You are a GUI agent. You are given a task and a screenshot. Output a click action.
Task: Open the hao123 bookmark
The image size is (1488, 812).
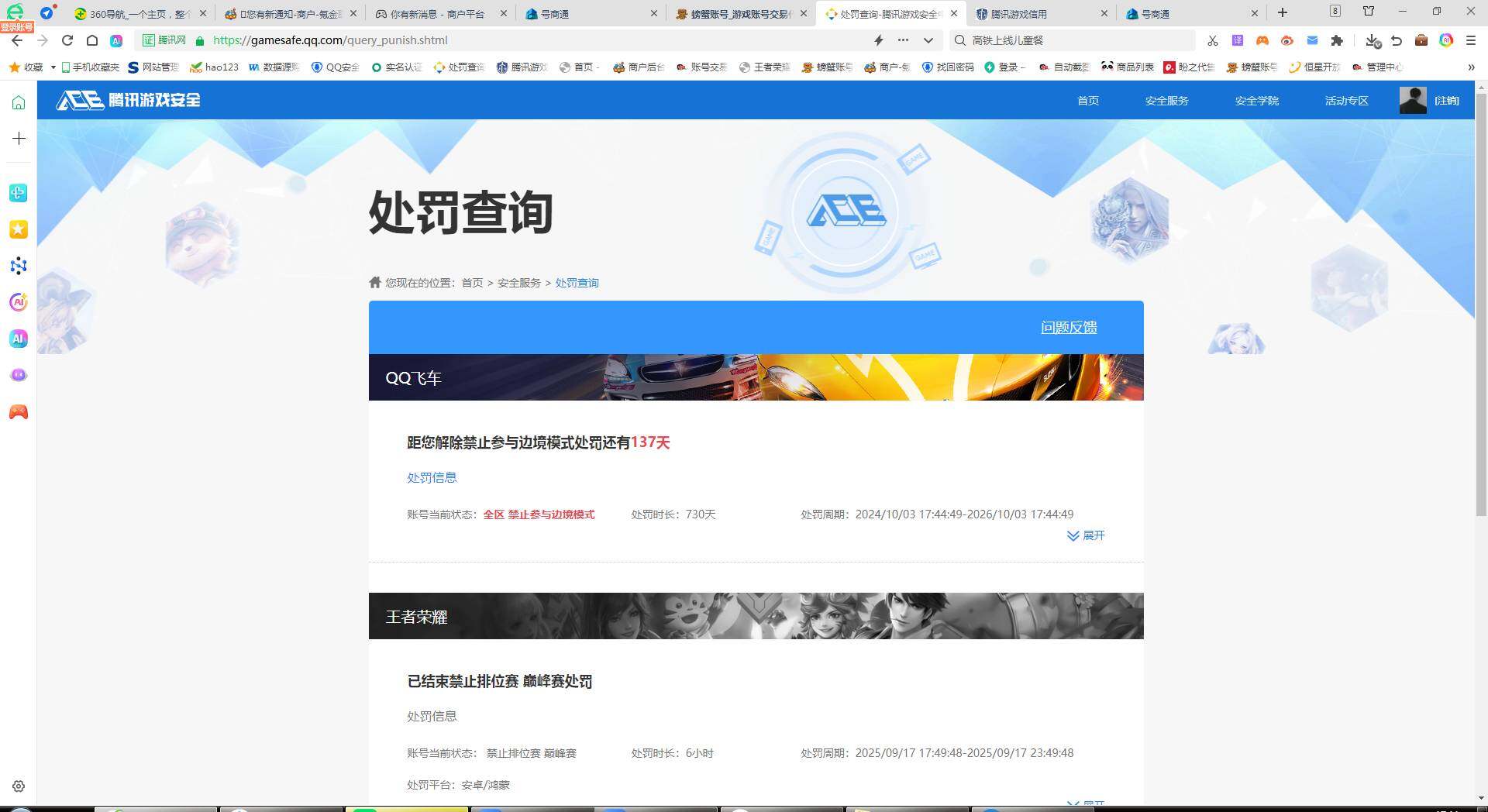coord(215,67)
